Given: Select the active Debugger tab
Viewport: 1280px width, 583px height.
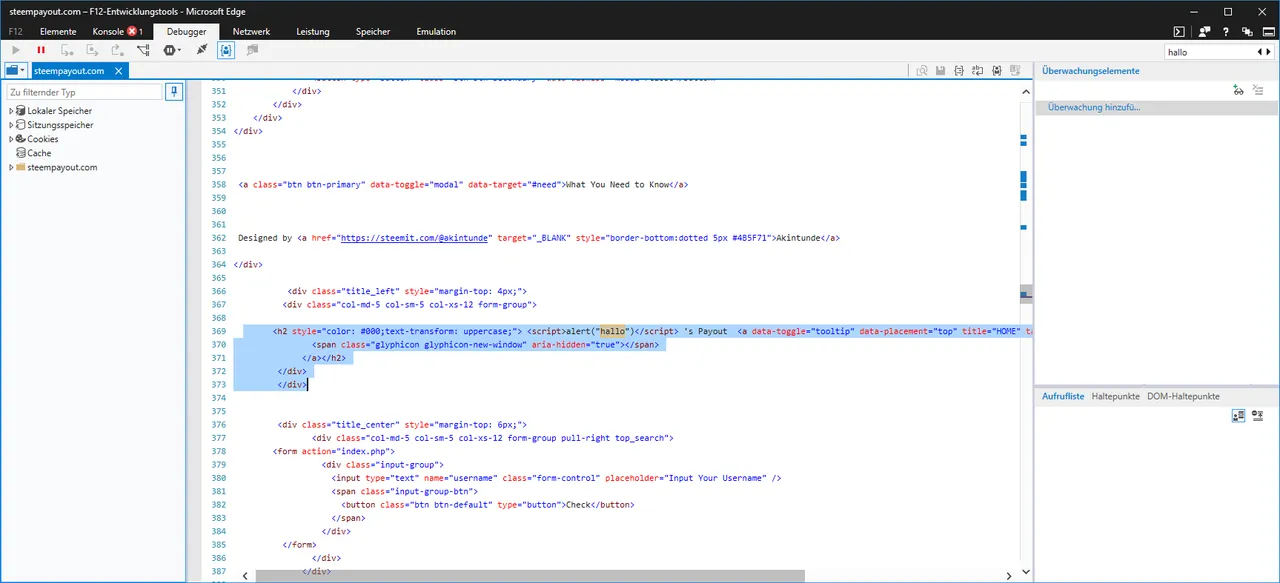Looking at the screenshot, I should click(186, 31).
